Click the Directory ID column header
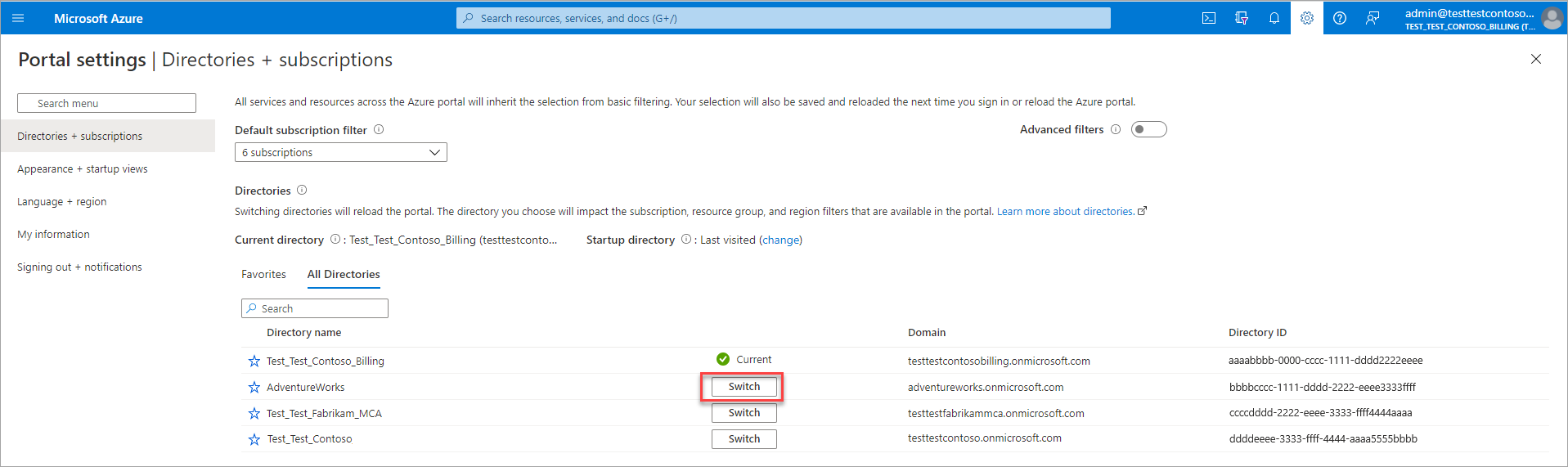This screenshot has width=1568, height=467. pos(1257,332)
